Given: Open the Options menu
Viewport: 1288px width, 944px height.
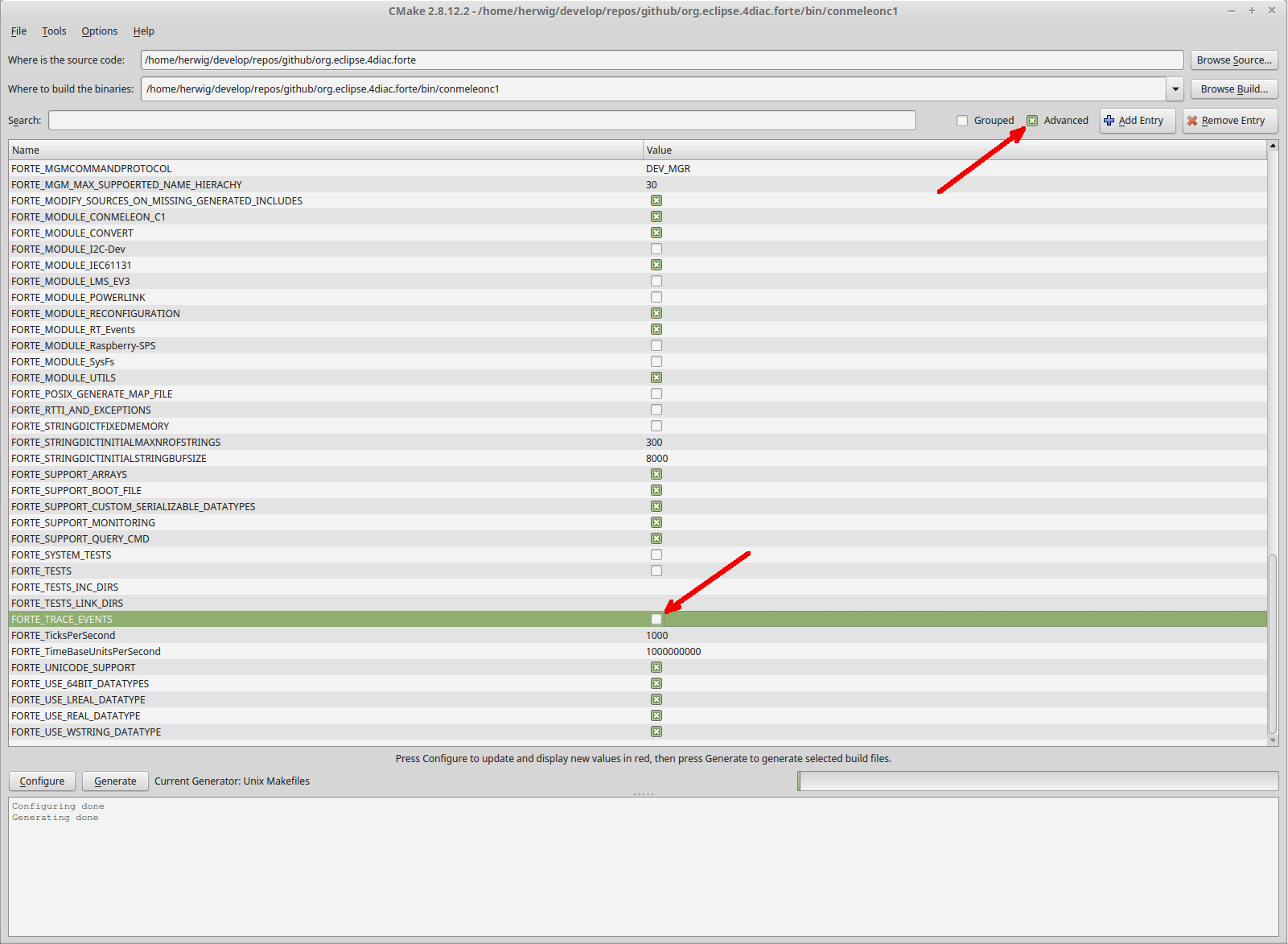Looking at the screenshot, I should [x=99, y=31].
